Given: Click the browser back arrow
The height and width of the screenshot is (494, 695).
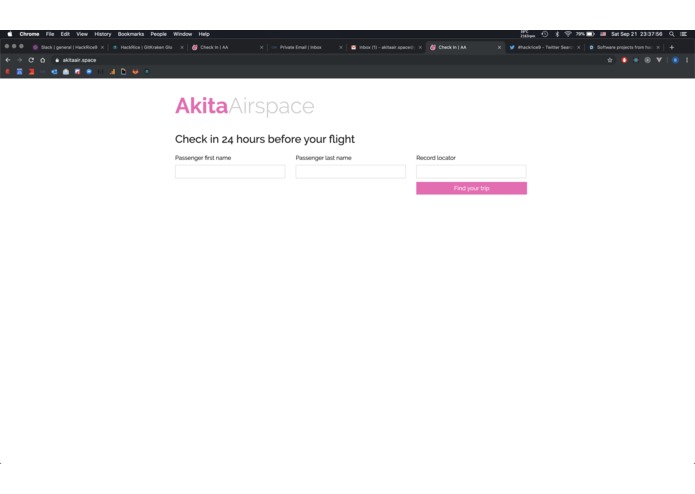Looking at the screenshot, I should point(8,60).
